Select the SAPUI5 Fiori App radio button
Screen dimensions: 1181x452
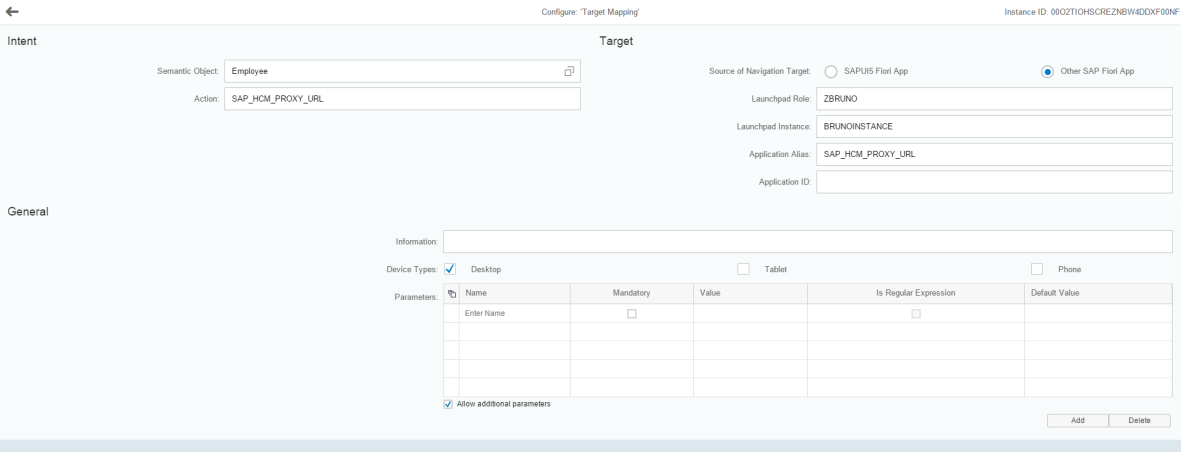830,71
